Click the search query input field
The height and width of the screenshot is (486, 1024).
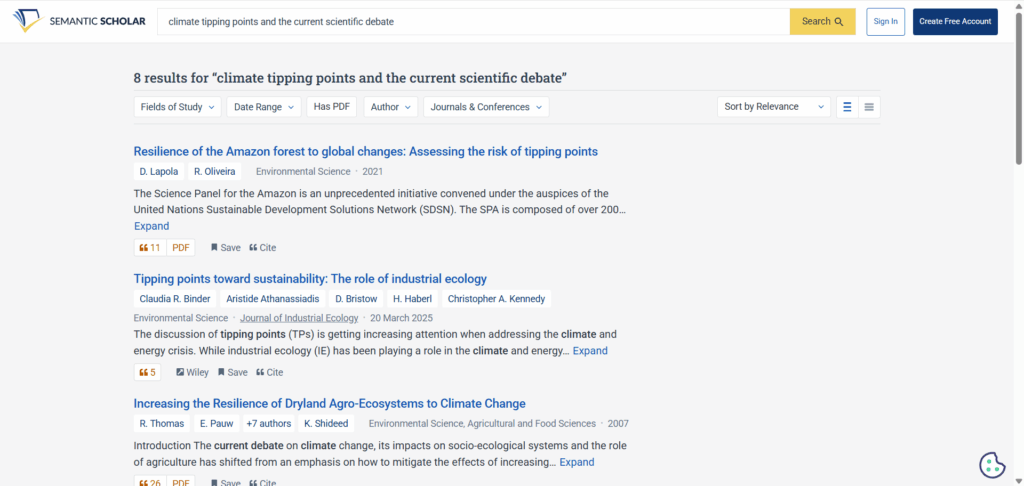(x=473, y=22)
